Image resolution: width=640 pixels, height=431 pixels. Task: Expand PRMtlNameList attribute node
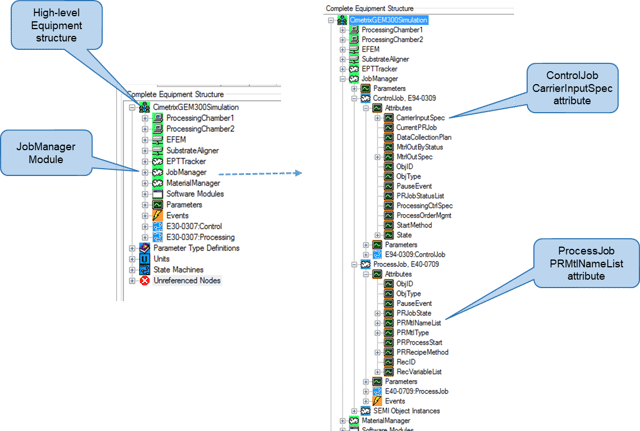378,323
